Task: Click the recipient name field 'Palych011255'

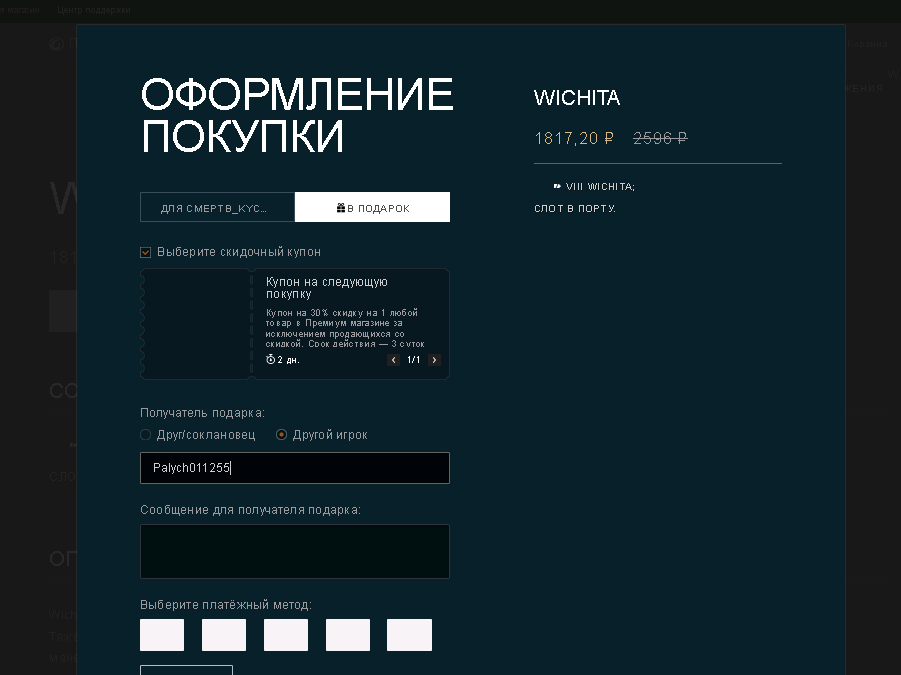Action: [295, 468]
